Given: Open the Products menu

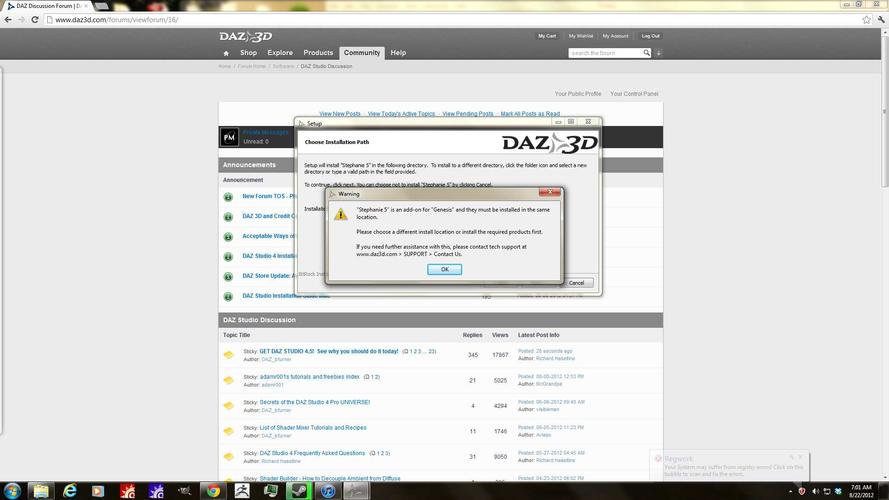Looking at the screenshot, I should point(318,53).
